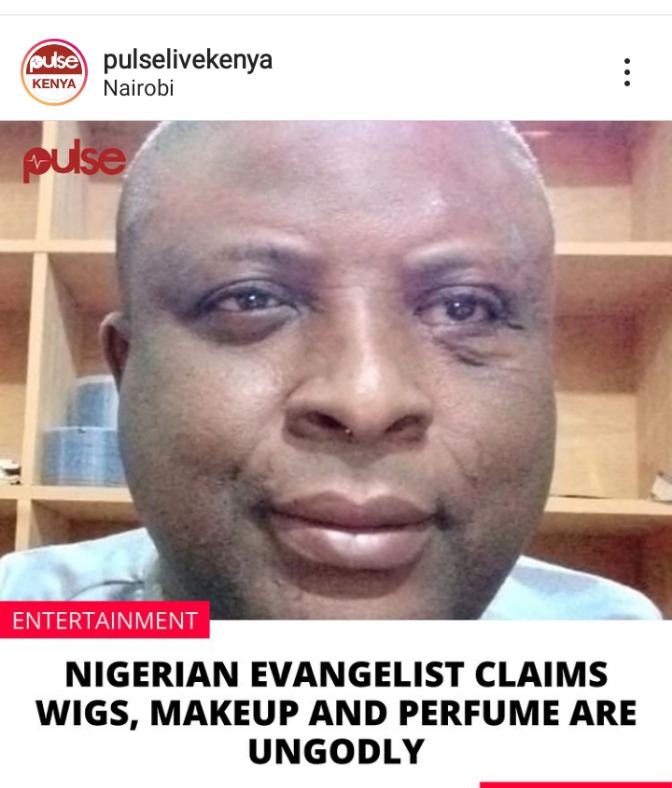
Task: Tap the Pulse Kenya profile avatar
Action: click(x=54, y=72)
